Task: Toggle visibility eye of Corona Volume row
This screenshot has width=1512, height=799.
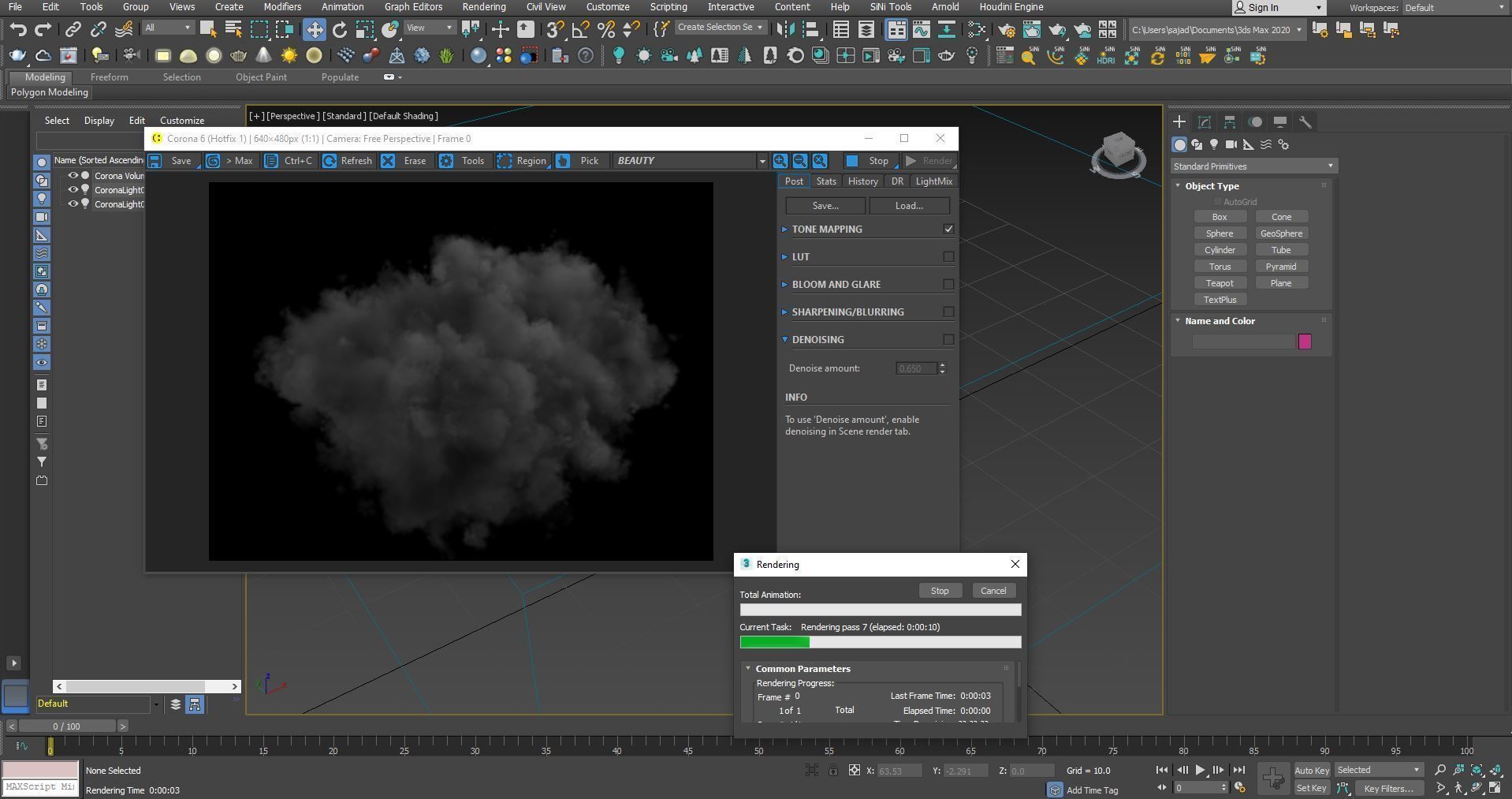Action: pos(73,176)
